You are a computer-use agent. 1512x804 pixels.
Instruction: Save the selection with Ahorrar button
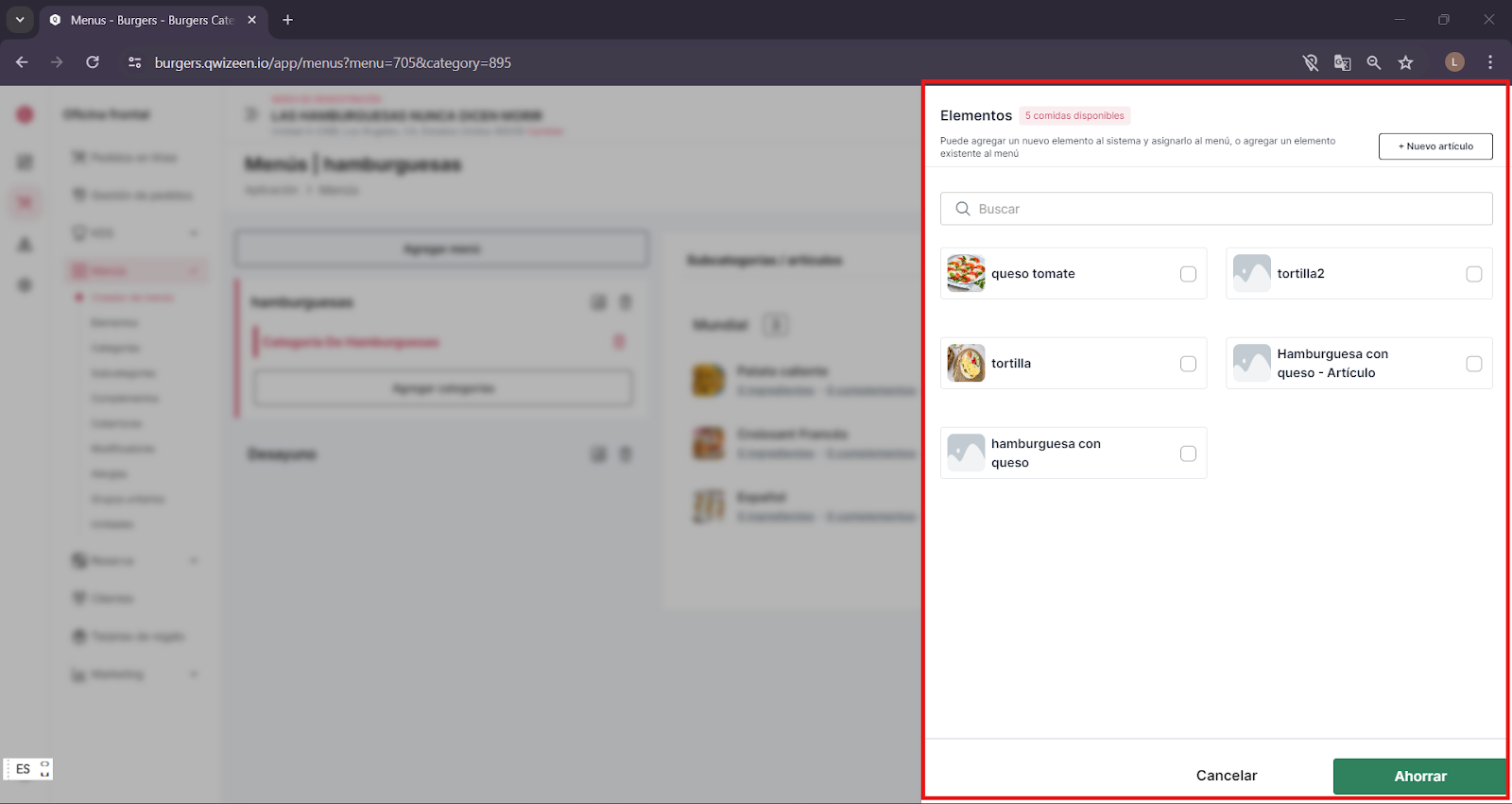[1419, 777]
